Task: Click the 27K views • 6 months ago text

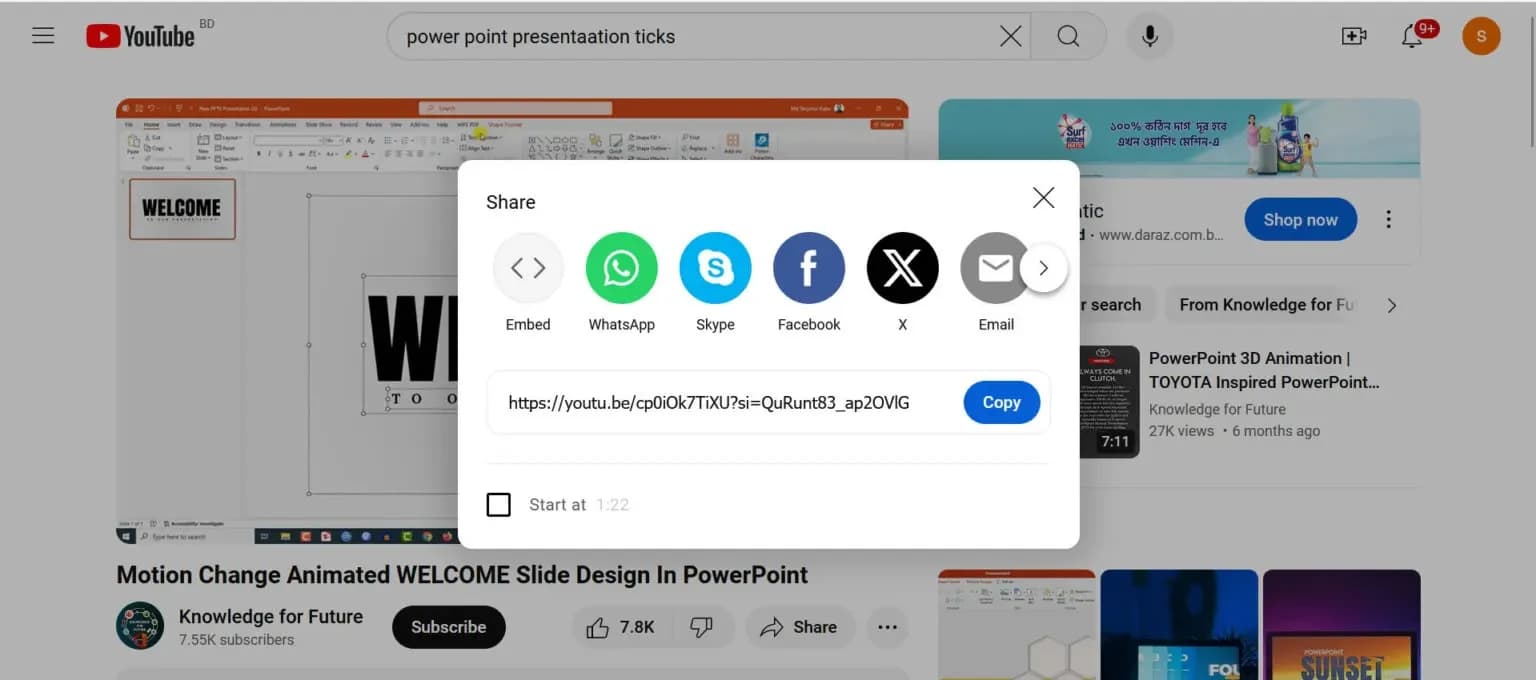Action: (x=1234, y=431)
